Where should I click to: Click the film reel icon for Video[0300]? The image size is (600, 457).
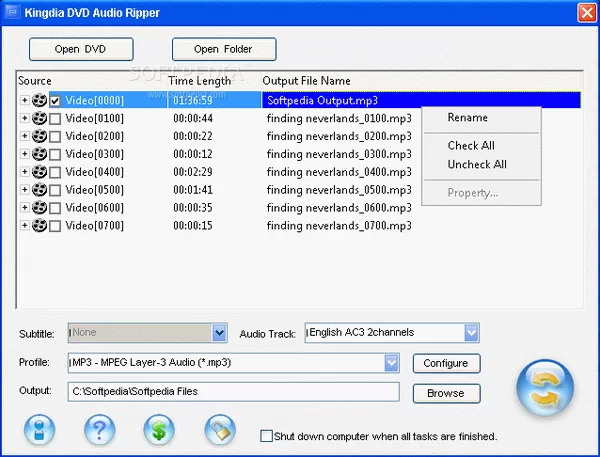point(39,154)
